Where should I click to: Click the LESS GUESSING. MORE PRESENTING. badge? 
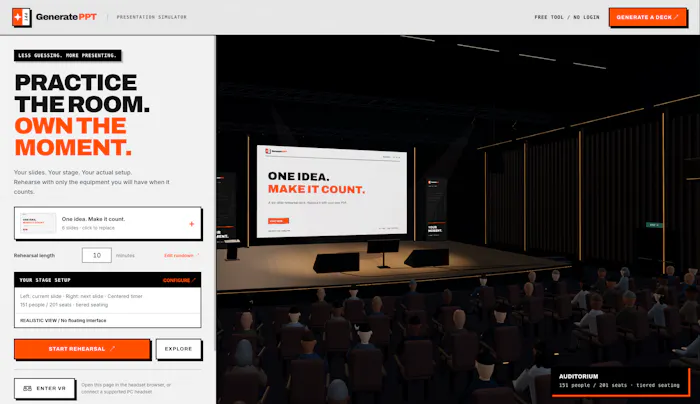(67, 55)
